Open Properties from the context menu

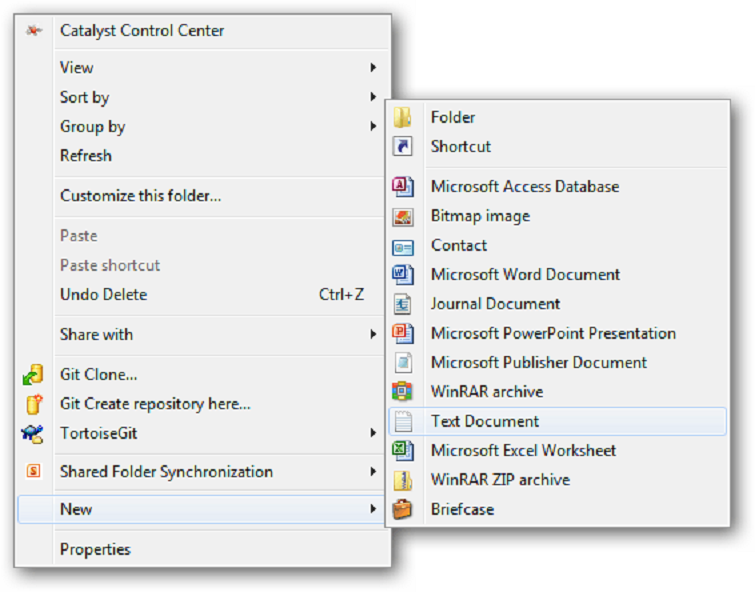(95, 549)
